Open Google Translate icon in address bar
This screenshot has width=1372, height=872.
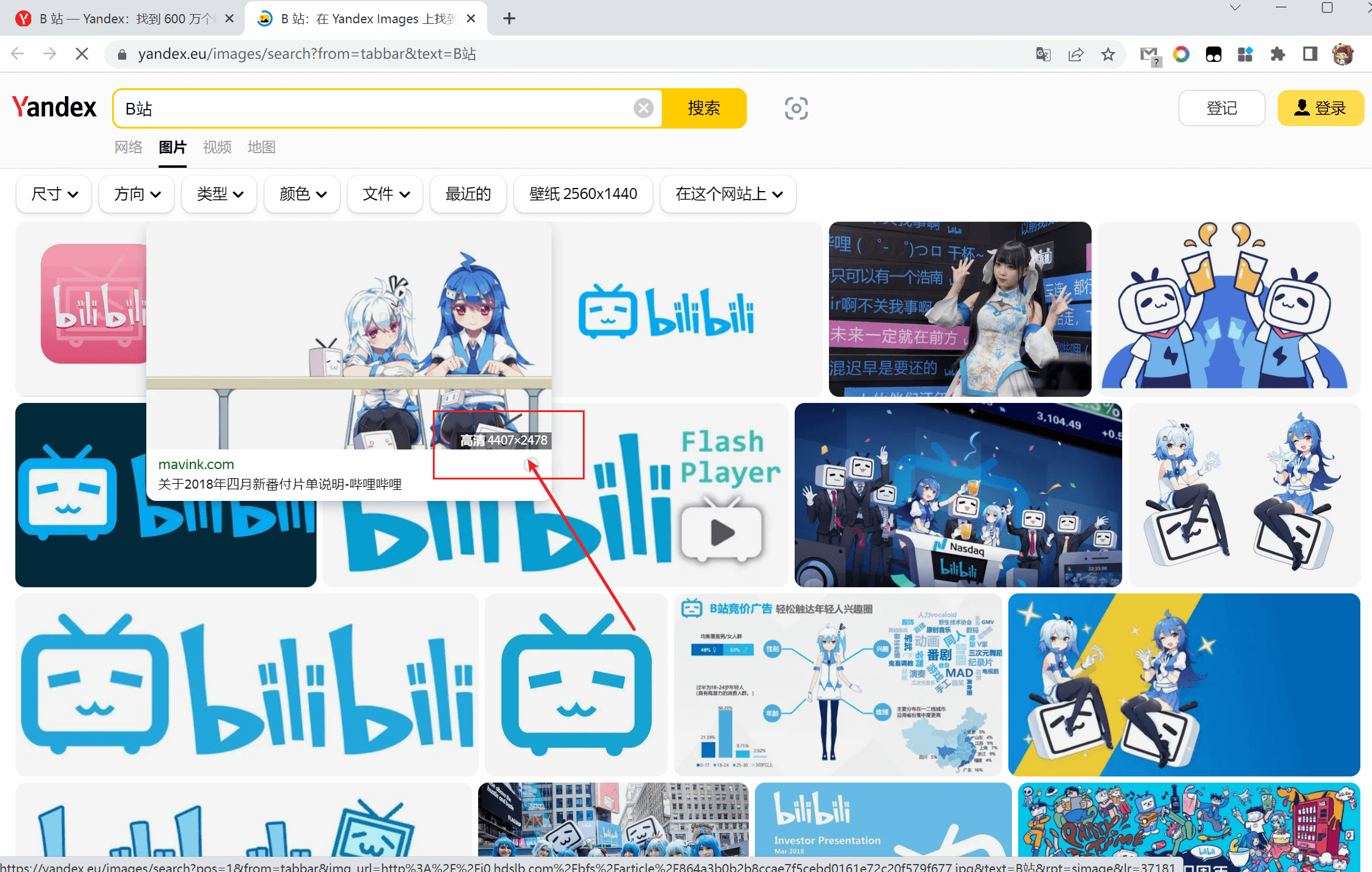pos(1043,54)
